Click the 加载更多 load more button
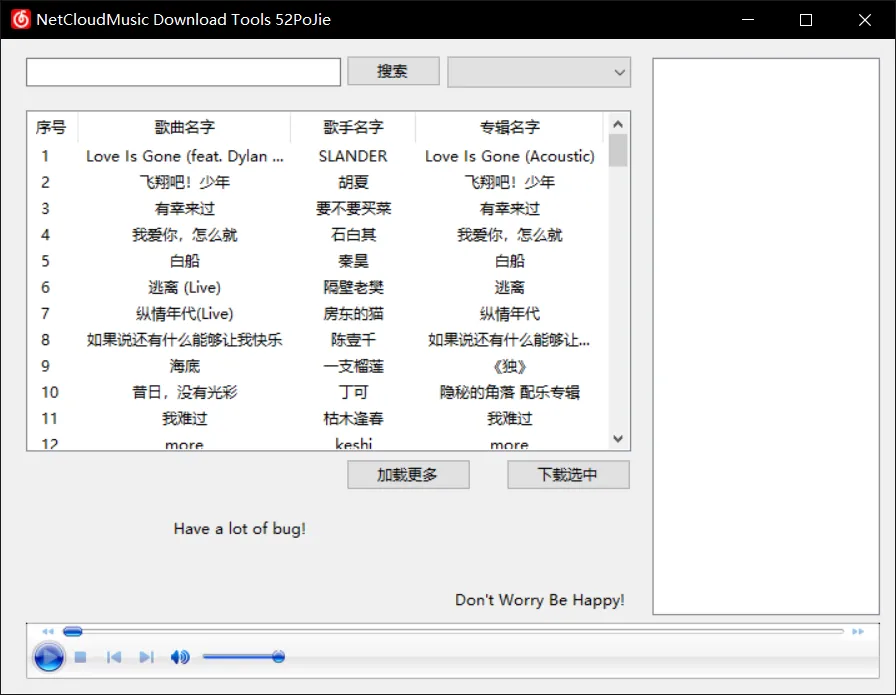896x695 pixels. [x=408, y=475]
